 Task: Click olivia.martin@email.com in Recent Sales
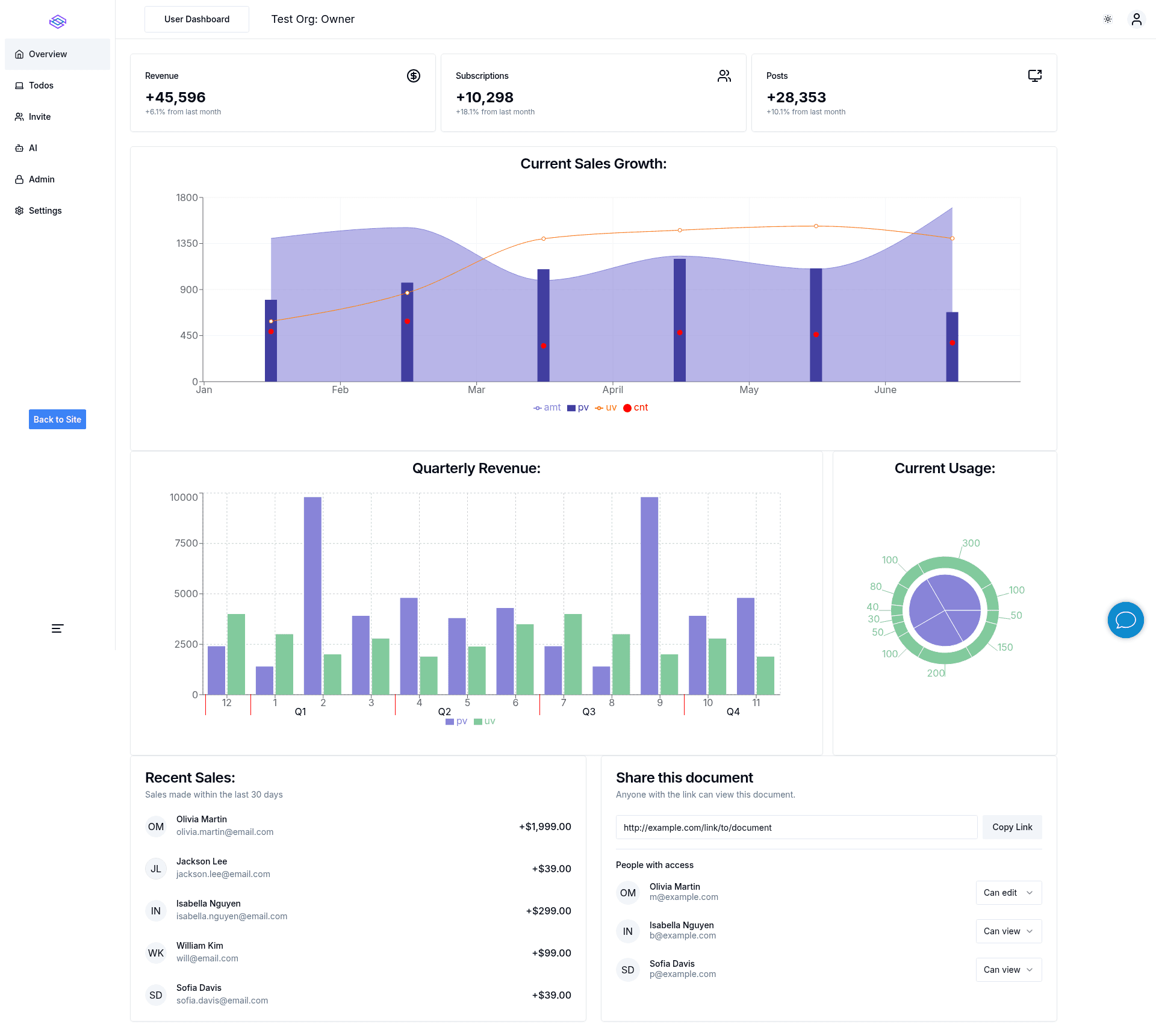point(225,832)
